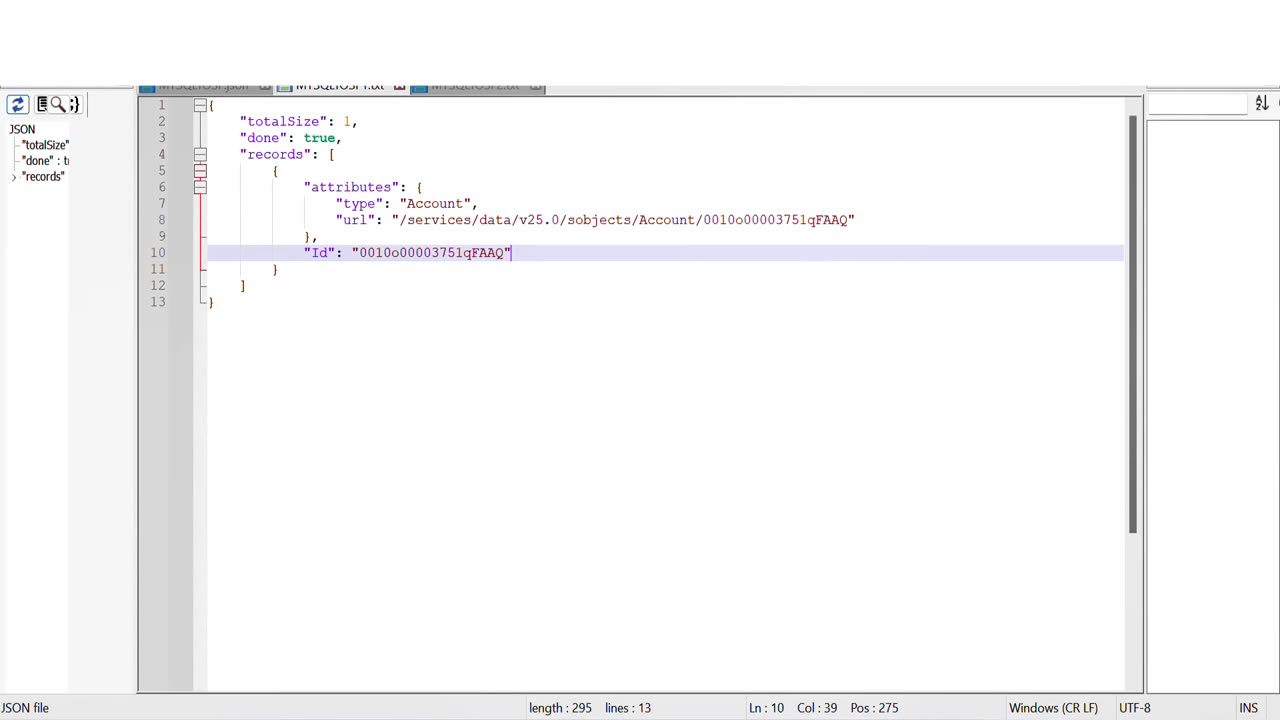
Task: Click "lines : 13" in status bar
Action: point(628,708)
